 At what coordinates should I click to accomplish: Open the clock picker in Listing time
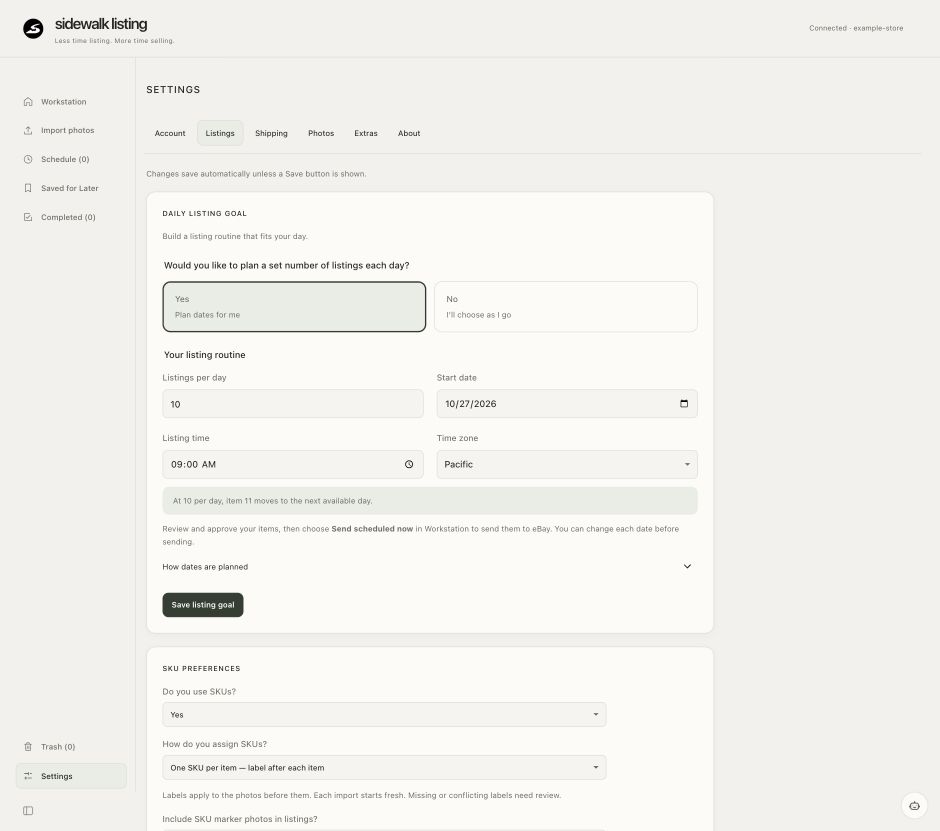point(409,464)
